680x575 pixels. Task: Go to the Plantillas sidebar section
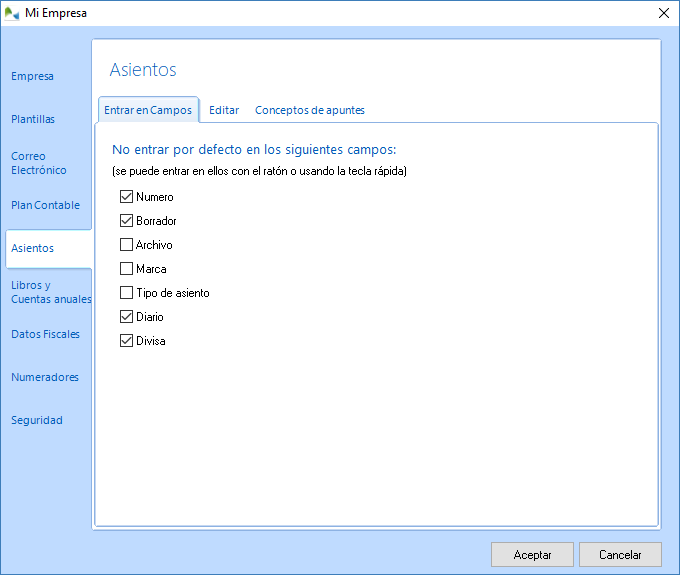[33, 119]
